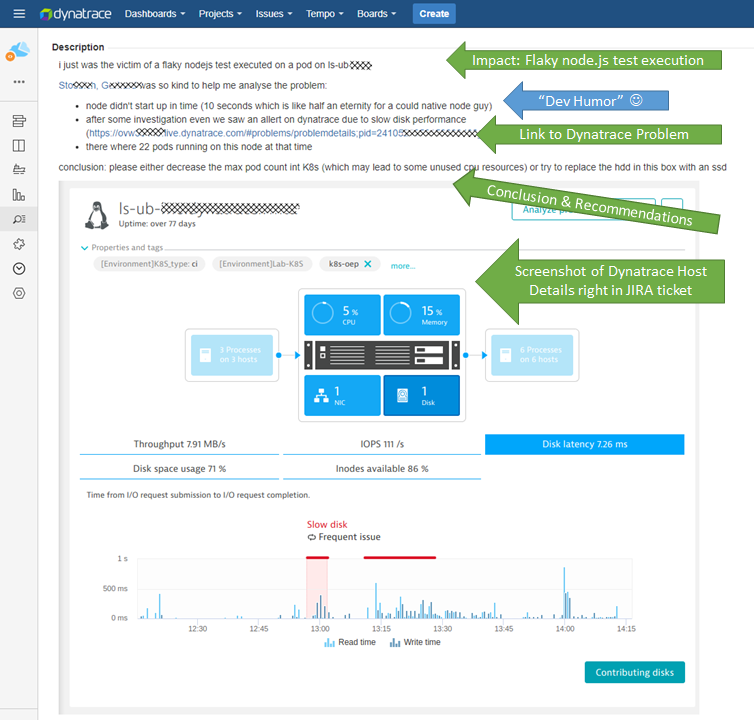754x720 pixels.
Task: Click the 'Slow disk' red label
Action: click(x=327, y=524)
